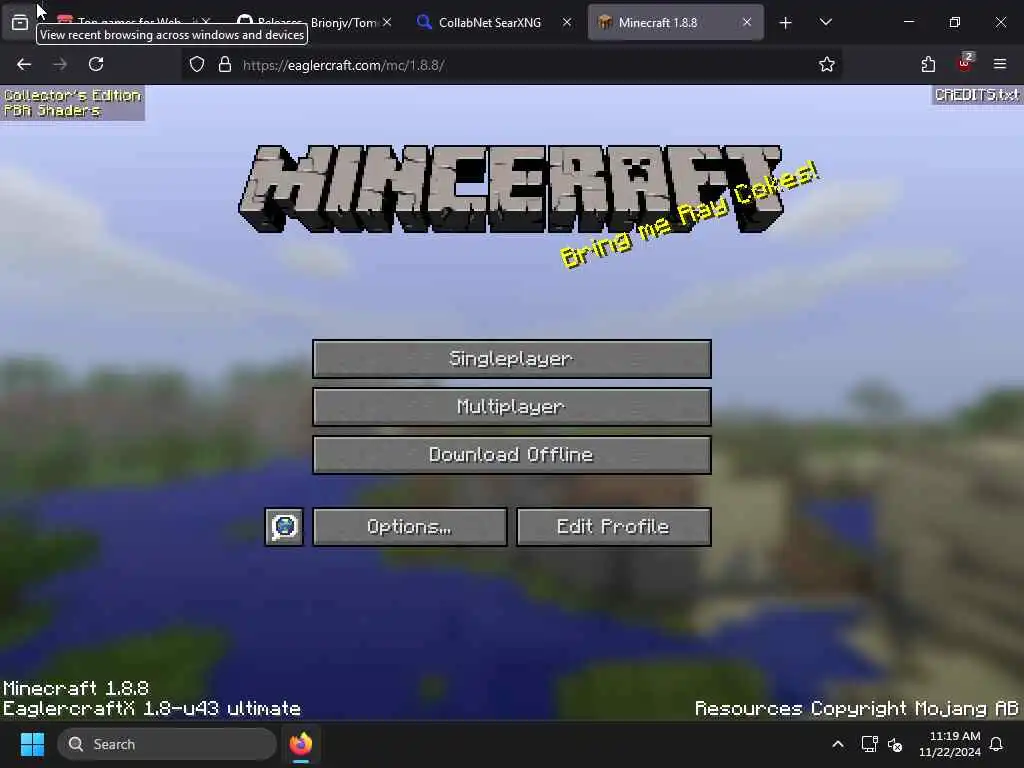Click the Firefox taskbar icon

pos(301,744)
